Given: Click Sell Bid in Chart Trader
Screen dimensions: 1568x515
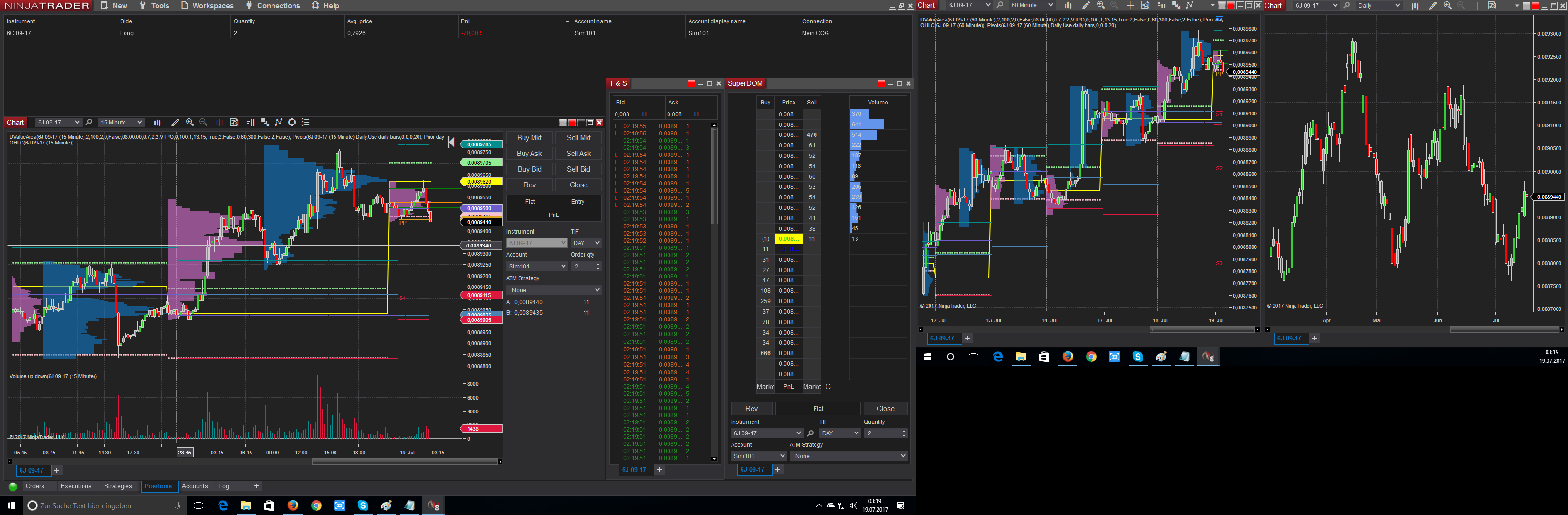Looking at the screenshot, I should coord(578,170).
